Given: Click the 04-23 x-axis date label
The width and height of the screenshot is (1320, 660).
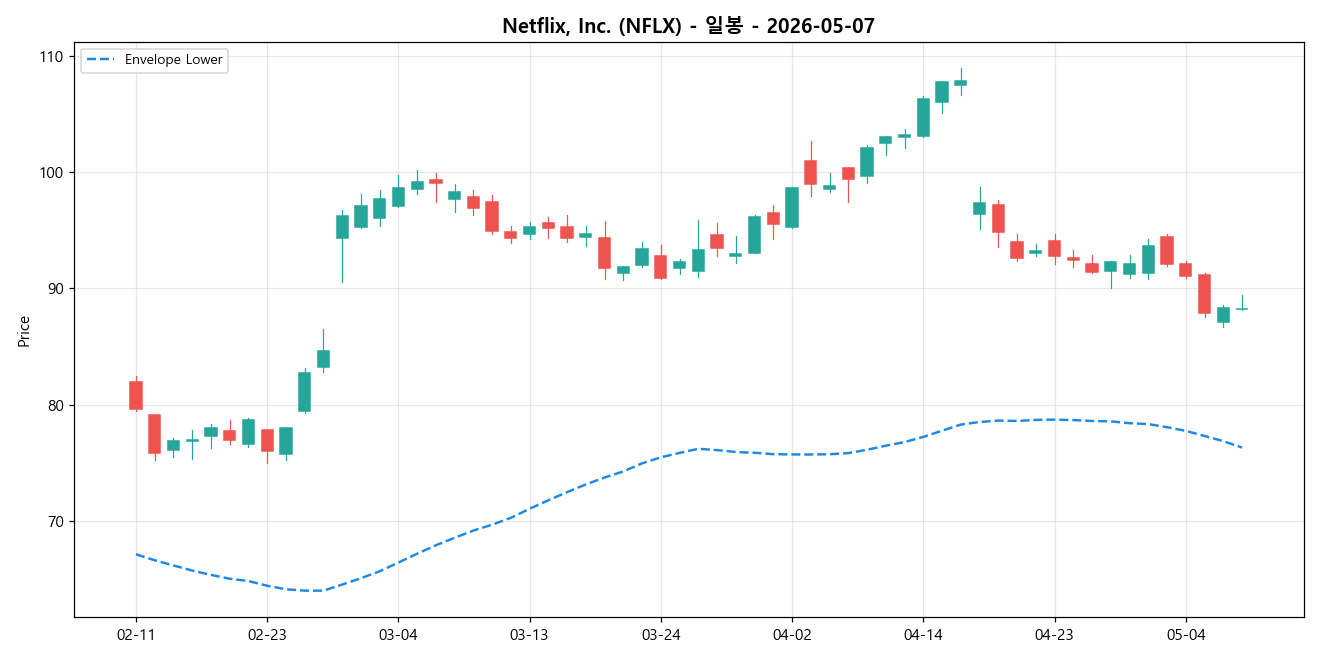Looking at the screenshot, I should coord(1054,635).
